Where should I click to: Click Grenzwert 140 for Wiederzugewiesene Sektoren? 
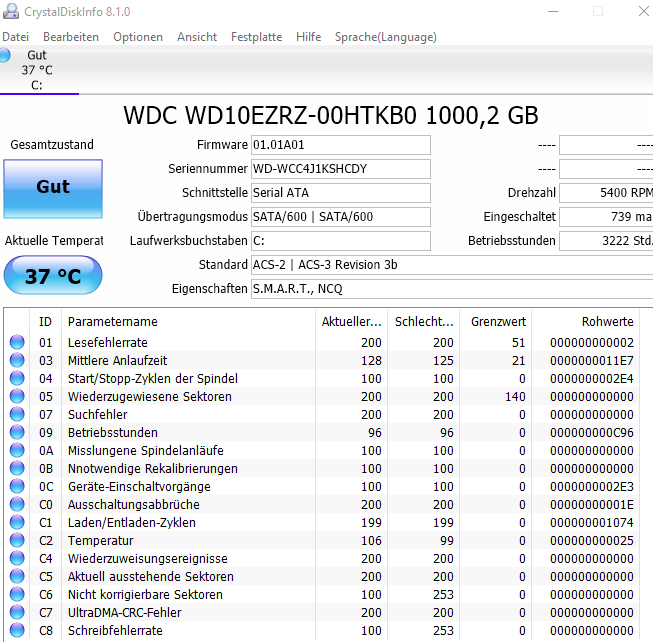pyautogui.click(x=515, y=397)
